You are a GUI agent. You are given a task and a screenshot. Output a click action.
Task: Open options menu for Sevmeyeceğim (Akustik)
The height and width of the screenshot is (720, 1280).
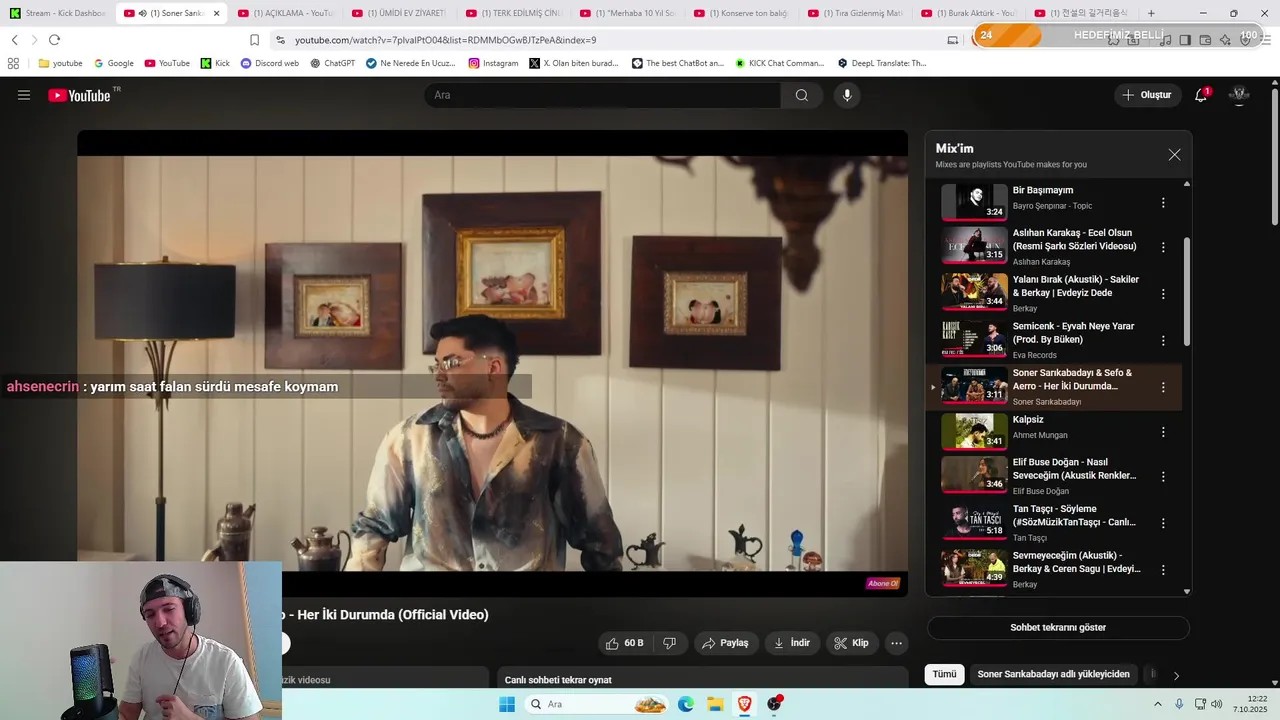click(1163, 569)
